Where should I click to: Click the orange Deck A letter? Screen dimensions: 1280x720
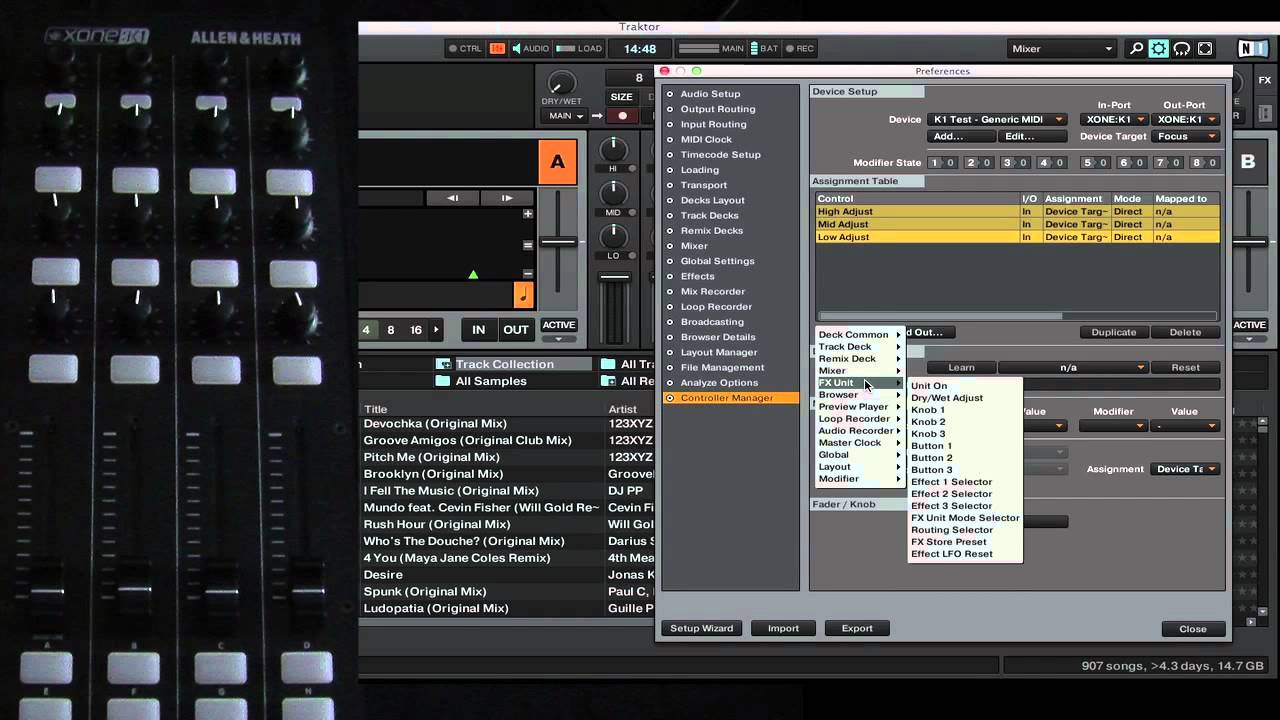click(557, 162)
